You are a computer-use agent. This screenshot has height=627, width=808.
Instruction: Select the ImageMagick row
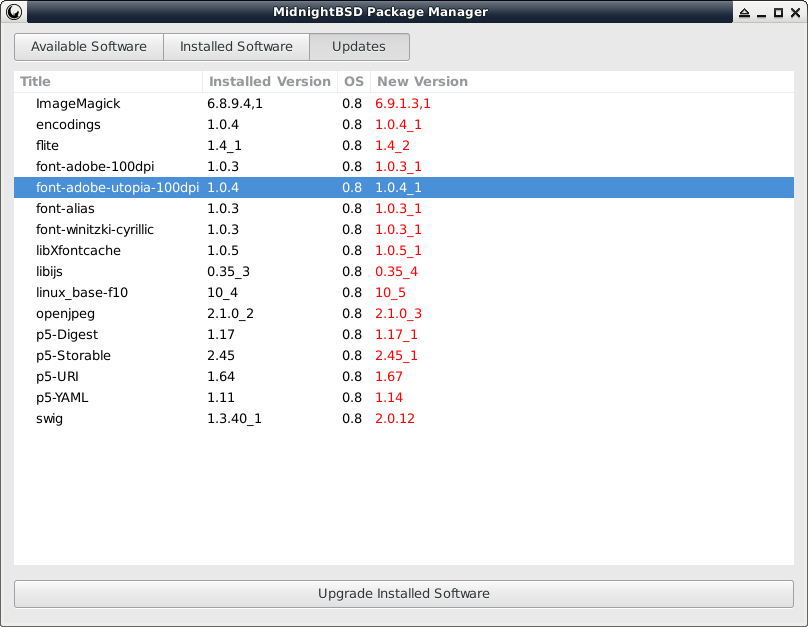[403, 104]
